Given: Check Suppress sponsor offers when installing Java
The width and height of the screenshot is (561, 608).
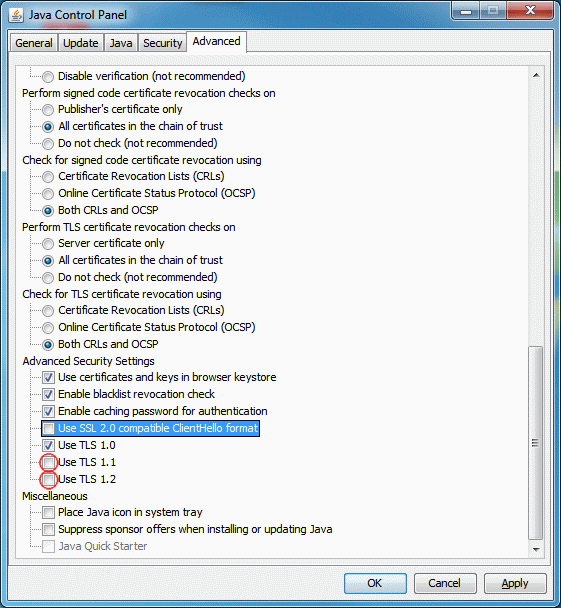Looking at the screenshot, I should pyautogui.click(x=48, y=529).
